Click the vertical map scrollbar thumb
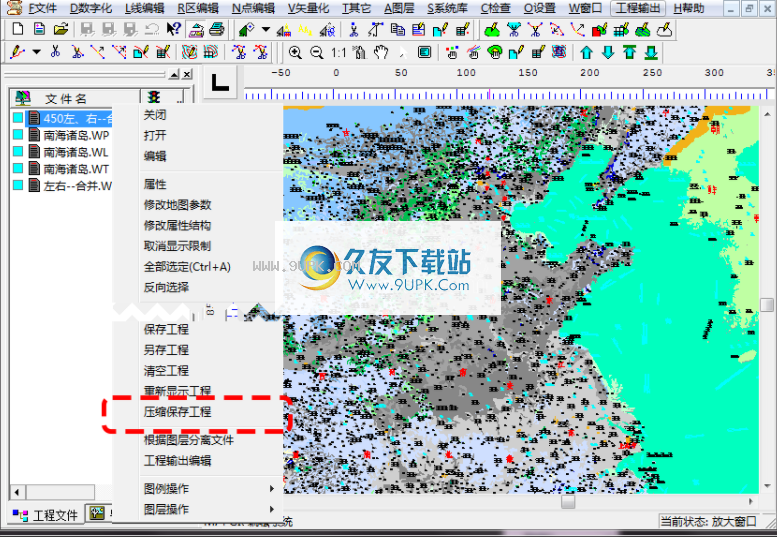777x537 pixels. 767,304
